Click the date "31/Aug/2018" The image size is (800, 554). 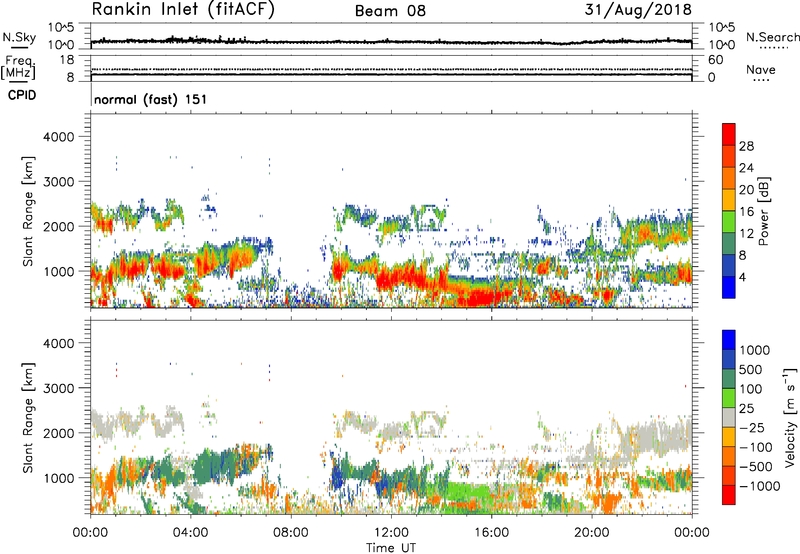(x=638, y=10)
